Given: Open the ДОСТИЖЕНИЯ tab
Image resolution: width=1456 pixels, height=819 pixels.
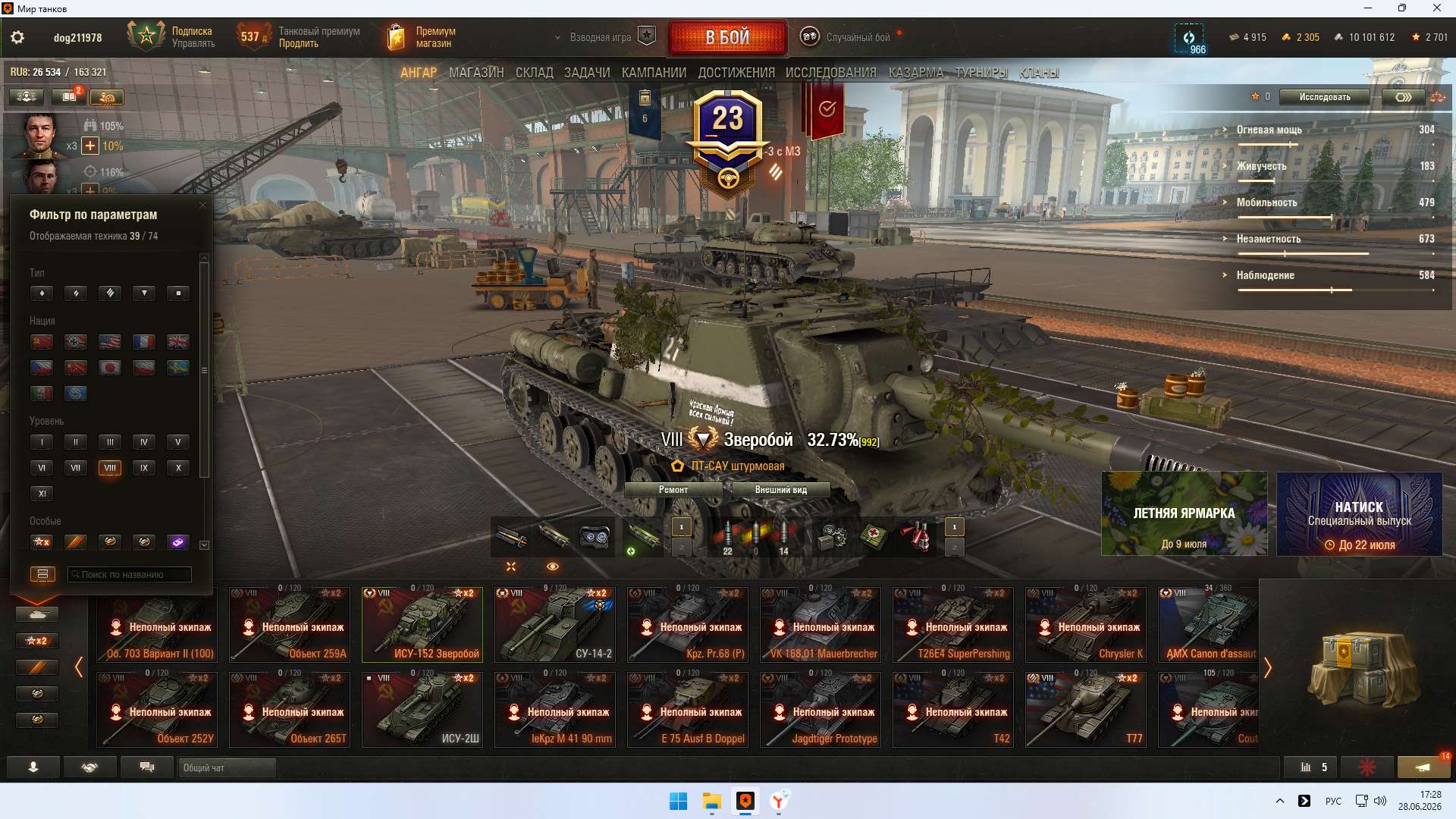Looking at the screenshot, I should point(736,73).
